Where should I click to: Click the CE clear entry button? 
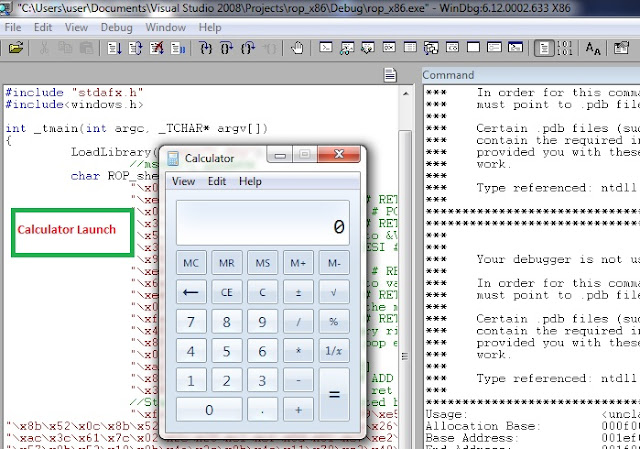click(227, 292)
